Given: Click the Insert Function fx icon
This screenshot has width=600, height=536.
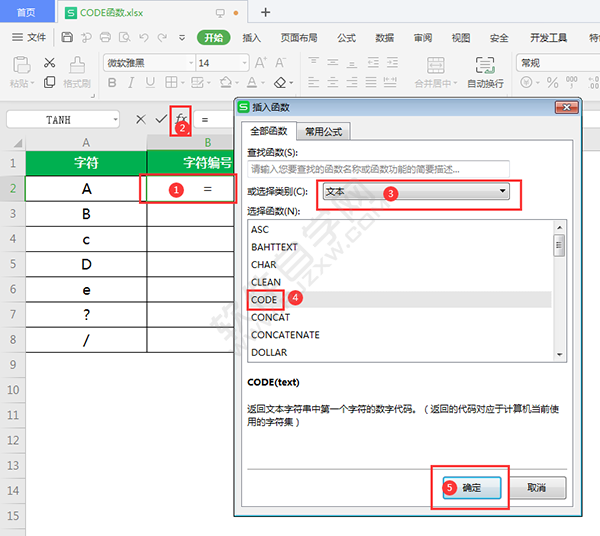Looking at the screenshot, I should [181, 119].
